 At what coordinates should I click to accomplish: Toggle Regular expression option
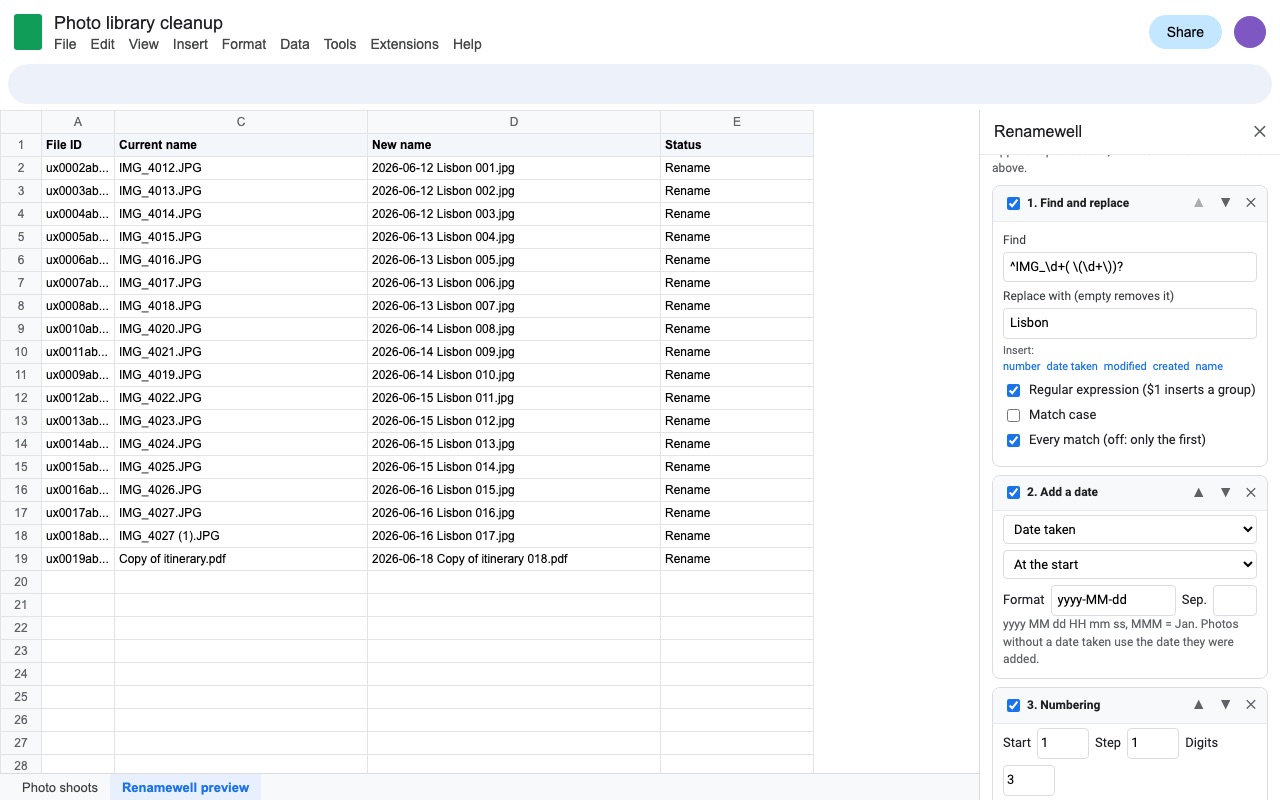click(1013, 390)
